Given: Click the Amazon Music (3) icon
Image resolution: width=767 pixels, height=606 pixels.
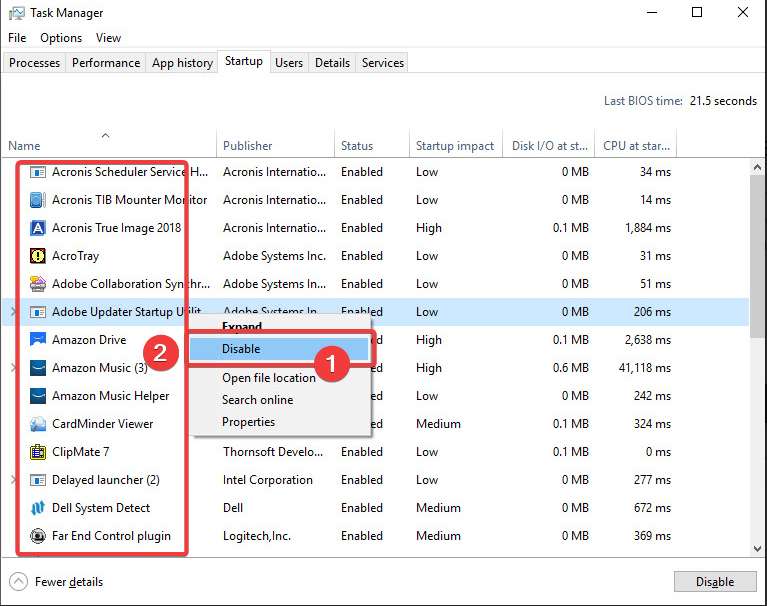Looking at the screenshot, I should click(38, 368).
